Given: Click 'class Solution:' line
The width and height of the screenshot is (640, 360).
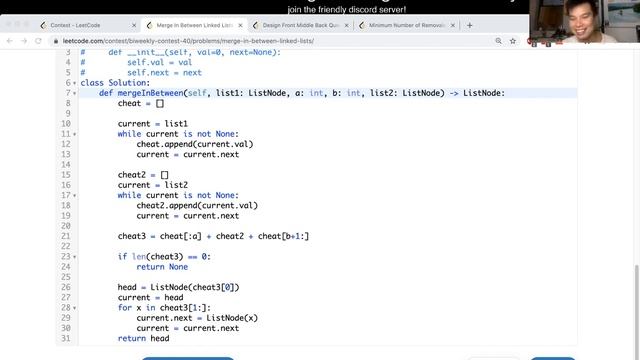Looking at the screenshot, I should [115, 83].
